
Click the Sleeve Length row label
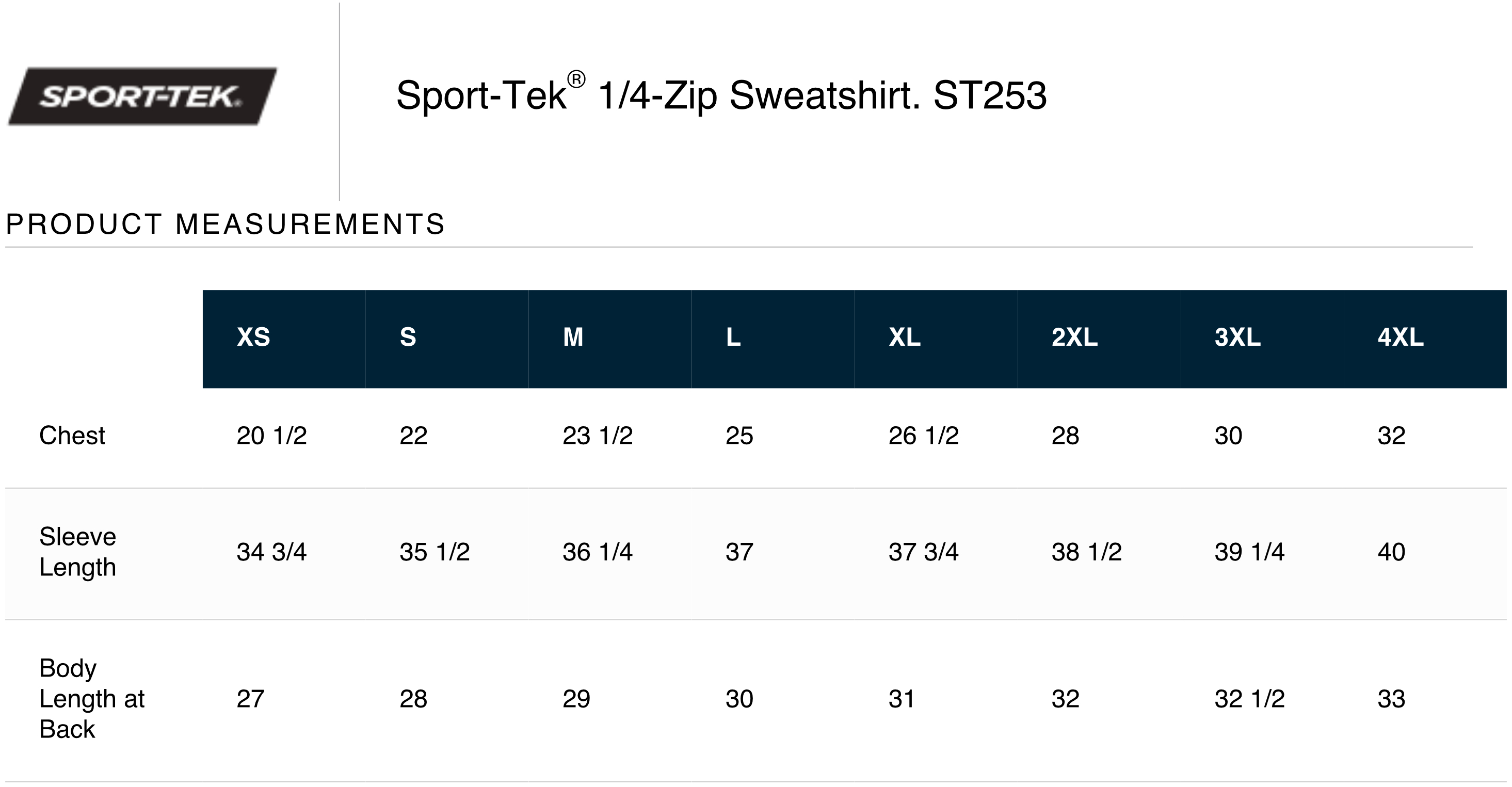[x=77, y=552]
